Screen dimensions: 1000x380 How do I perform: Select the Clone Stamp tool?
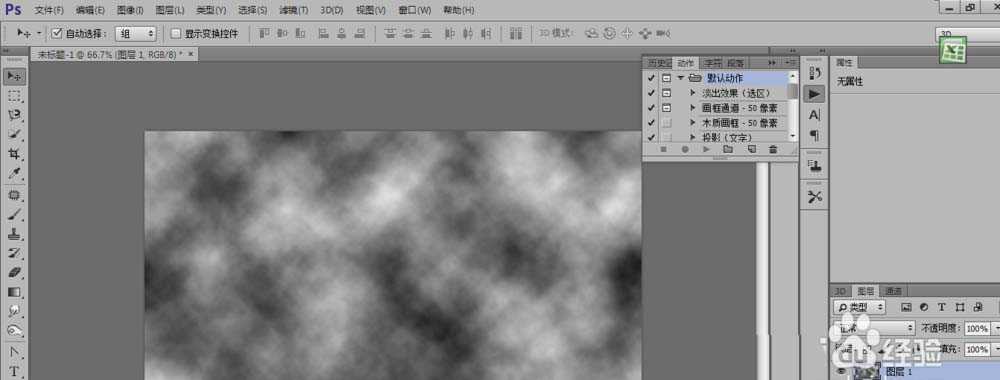pos(14,234)
